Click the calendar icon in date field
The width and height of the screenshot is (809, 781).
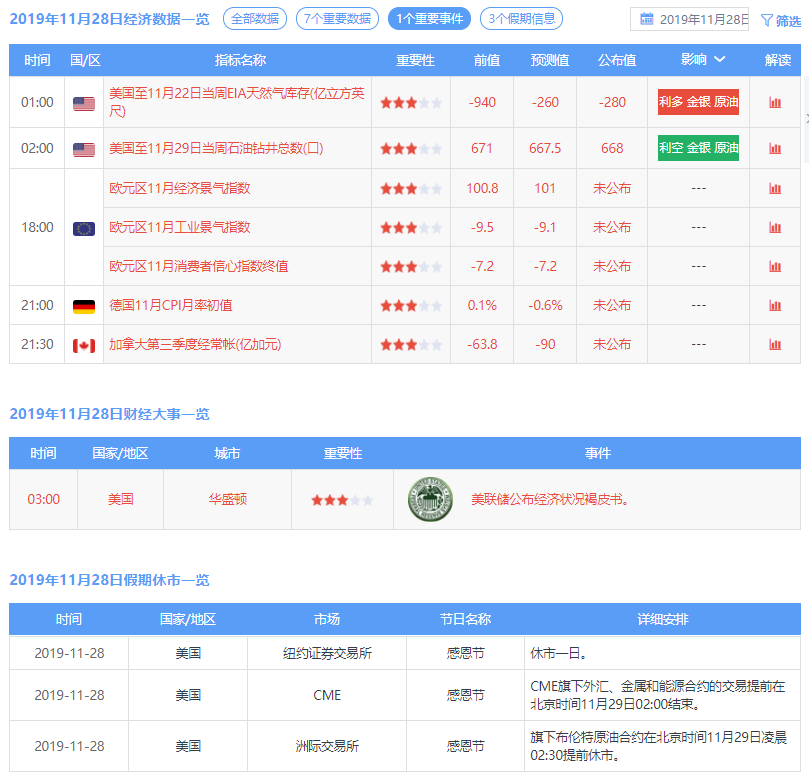tap(646, 19)
